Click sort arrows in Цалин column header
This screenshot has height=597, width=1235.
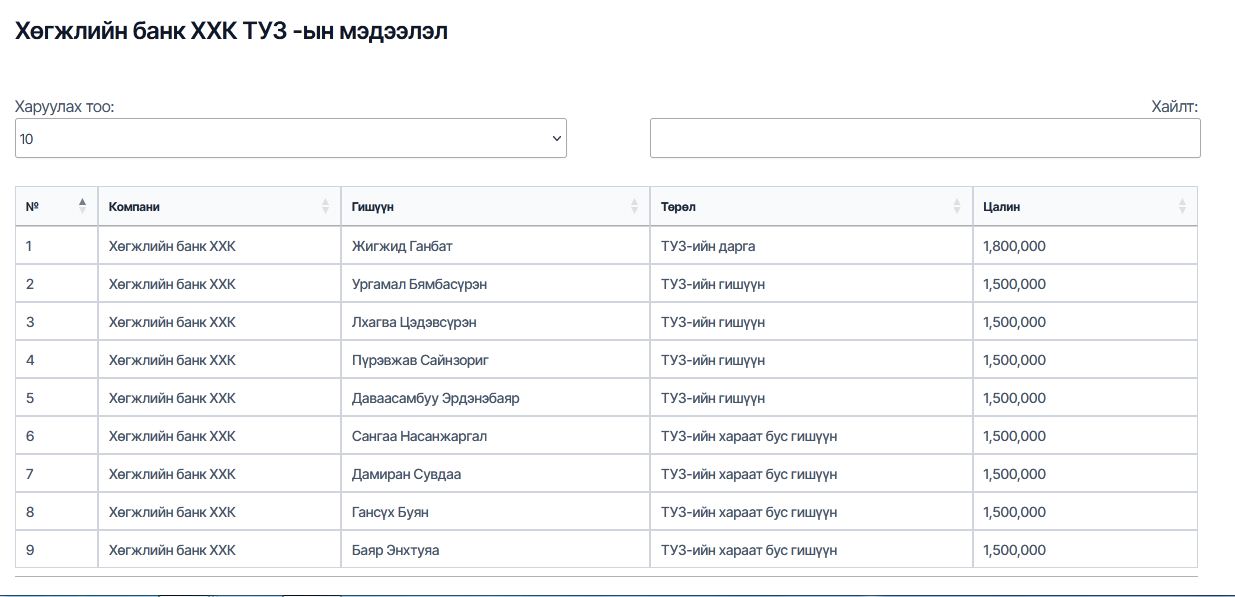click(x=1182, y=206)
